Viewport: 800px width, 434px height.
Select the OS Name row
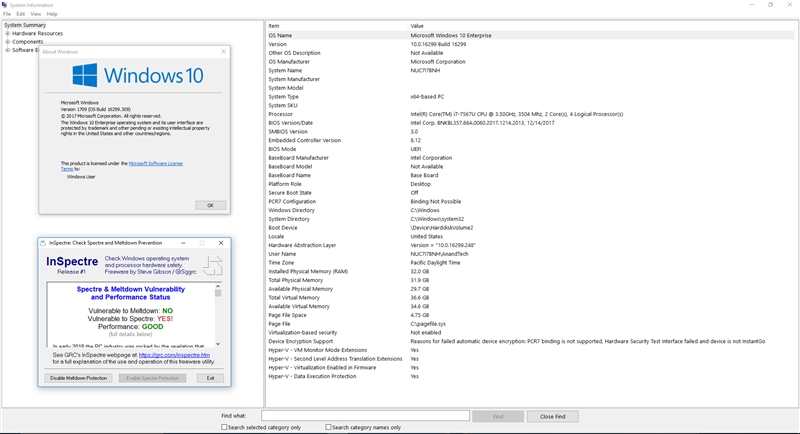(x=531, y=35)
